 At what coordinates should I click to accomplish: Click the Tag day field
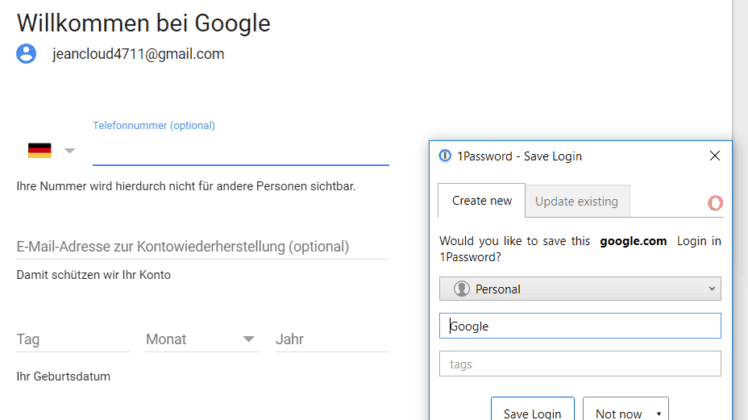pyautogui.click(x=73, y=339)
